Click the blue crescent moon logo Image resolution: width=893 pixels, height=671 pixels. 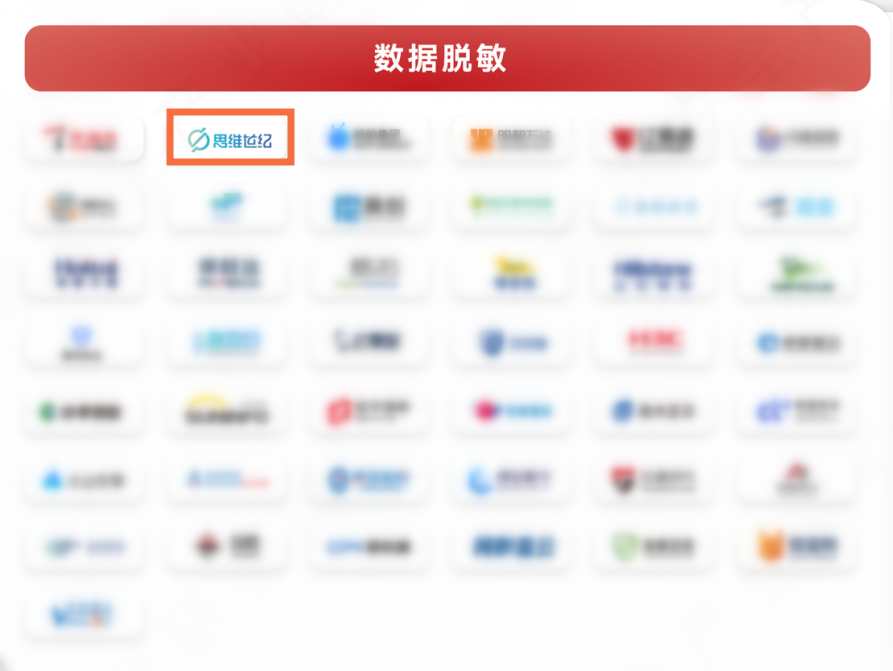(x=511, y=480)
